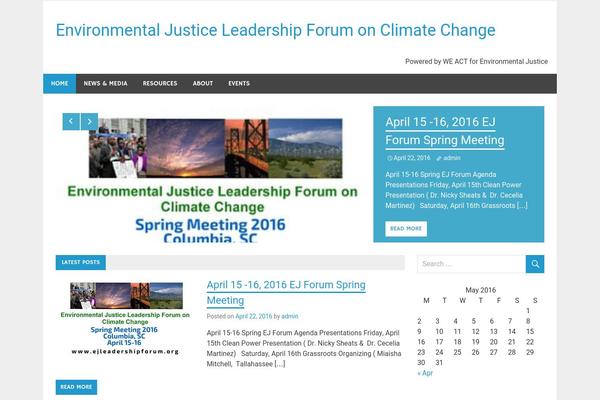Click the May 2016 calendar caption
600x400 pixels.
pyautogui.click(x=481, y=290)
